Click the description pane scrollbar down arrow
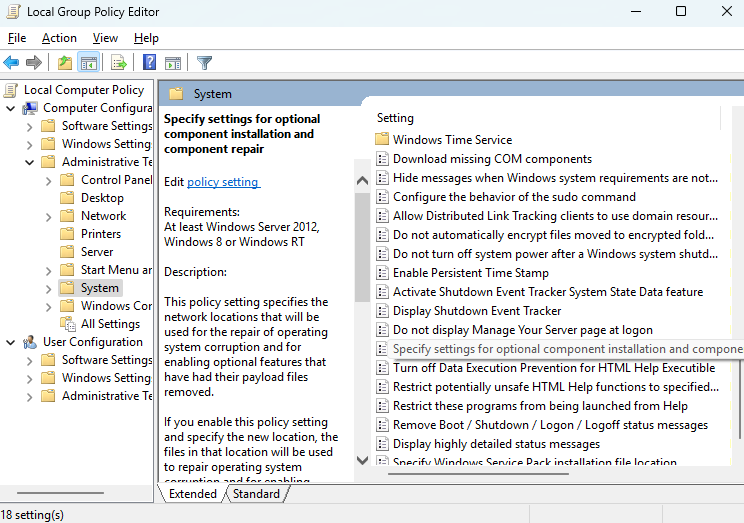 [362, 461]
